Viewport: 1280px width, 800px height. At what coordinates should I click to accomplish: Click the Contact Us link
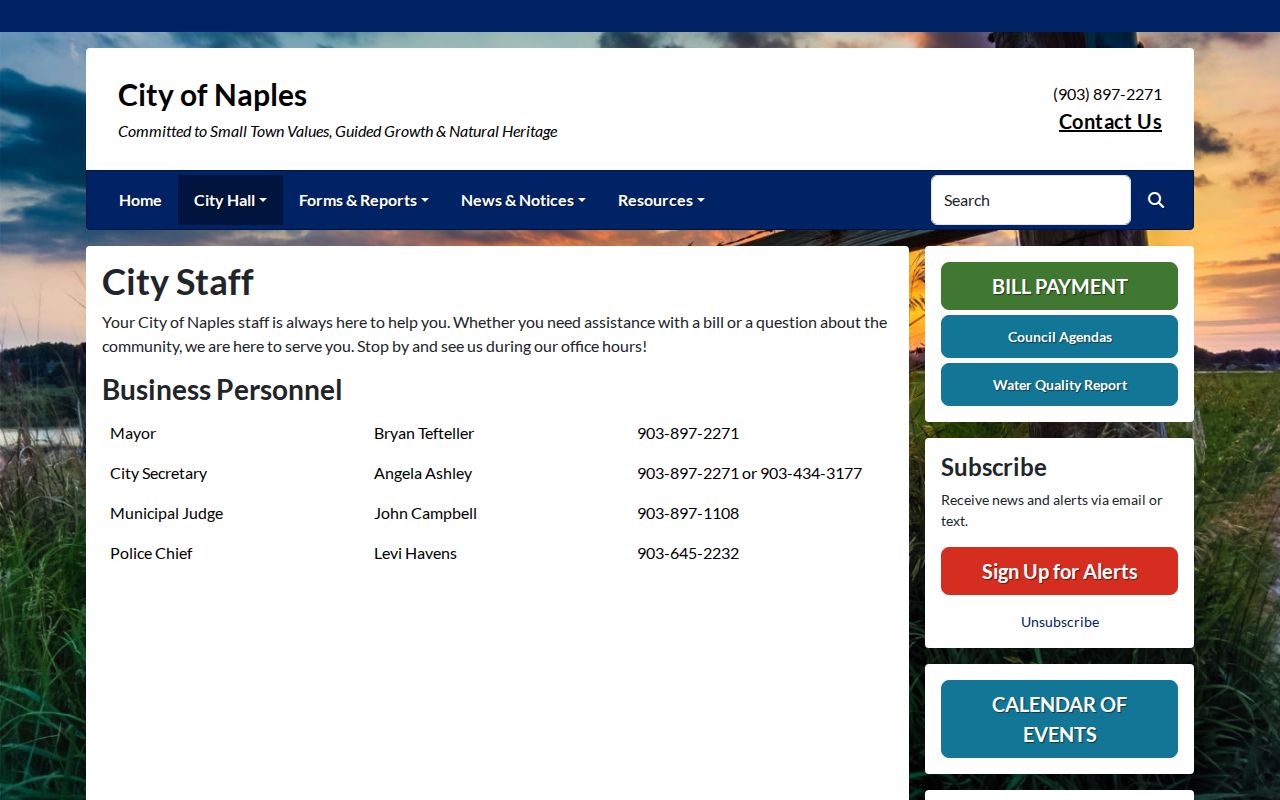pyautogui.click(x=1110, y=122)
